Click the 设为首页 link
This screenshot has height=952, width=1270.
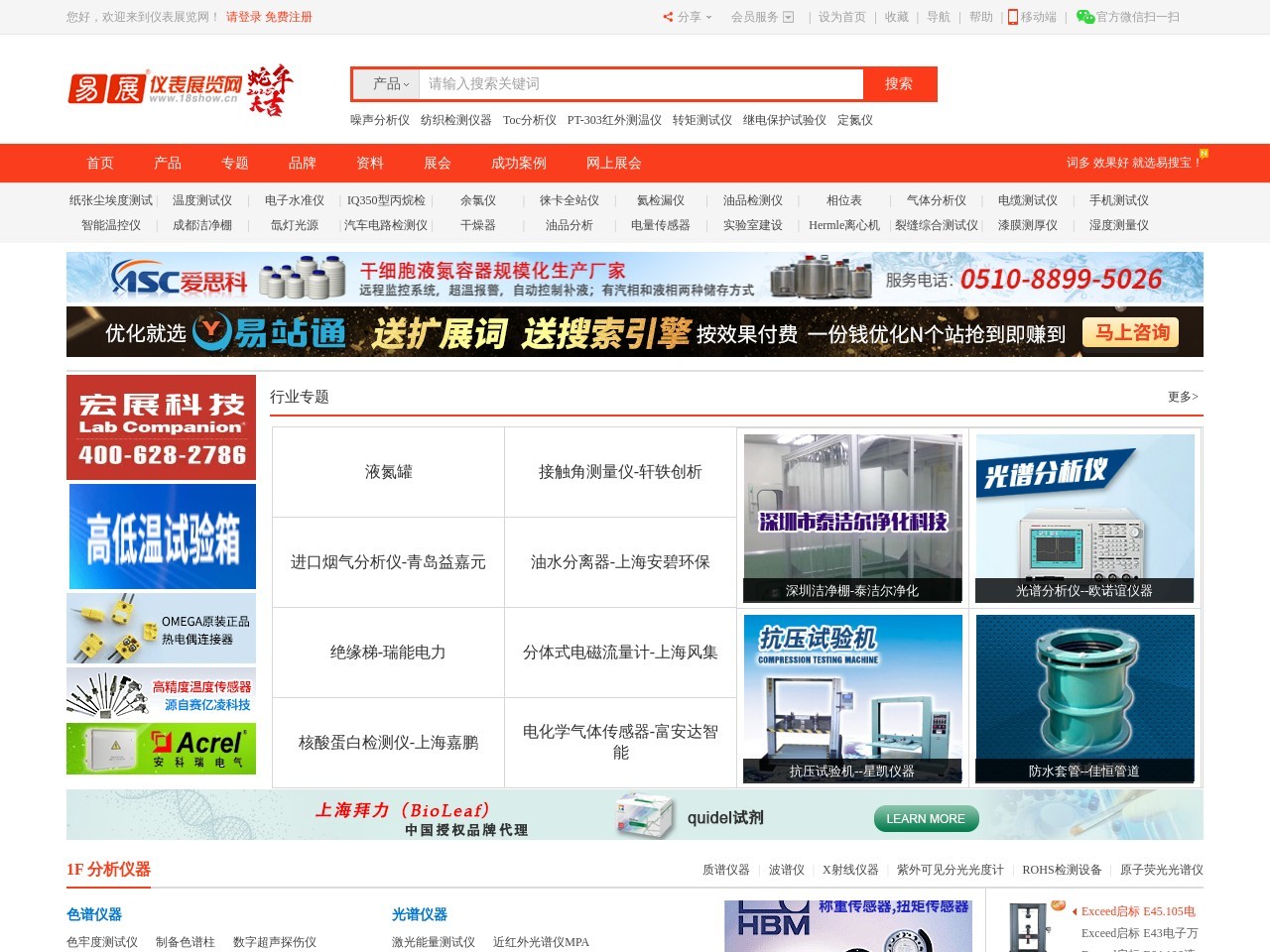click(842, 17)
